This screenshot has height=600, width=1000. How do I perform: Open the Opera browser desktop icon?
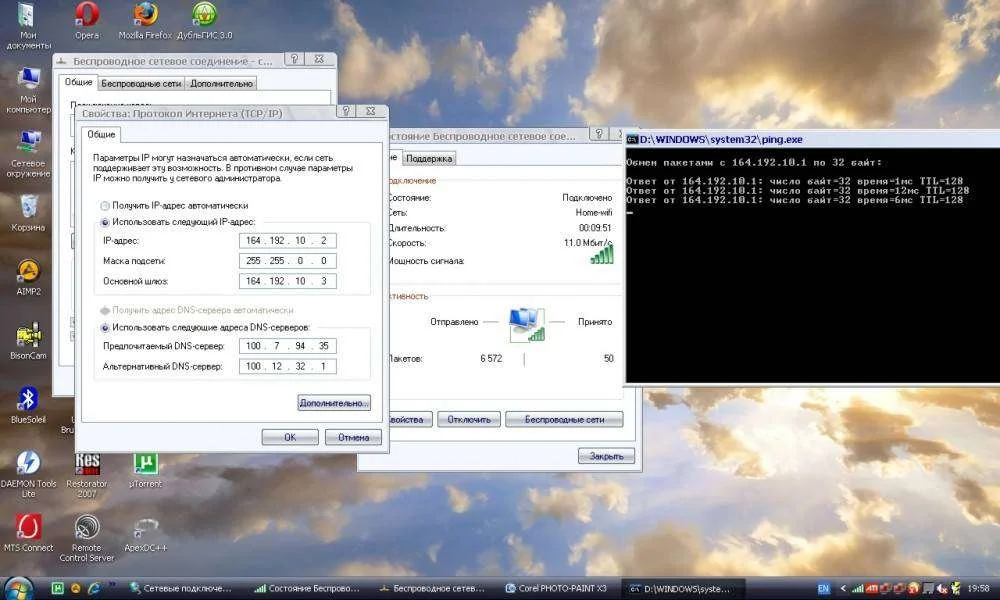[x=87, y=15]
